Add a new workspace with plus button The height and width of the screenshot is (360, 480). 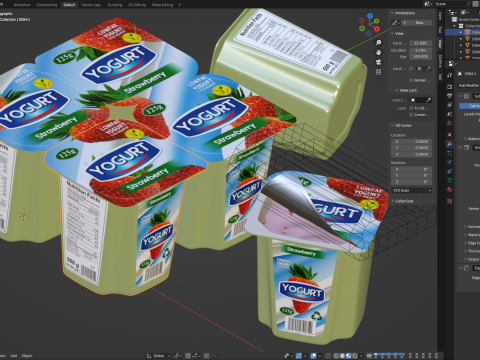[180, 5]
